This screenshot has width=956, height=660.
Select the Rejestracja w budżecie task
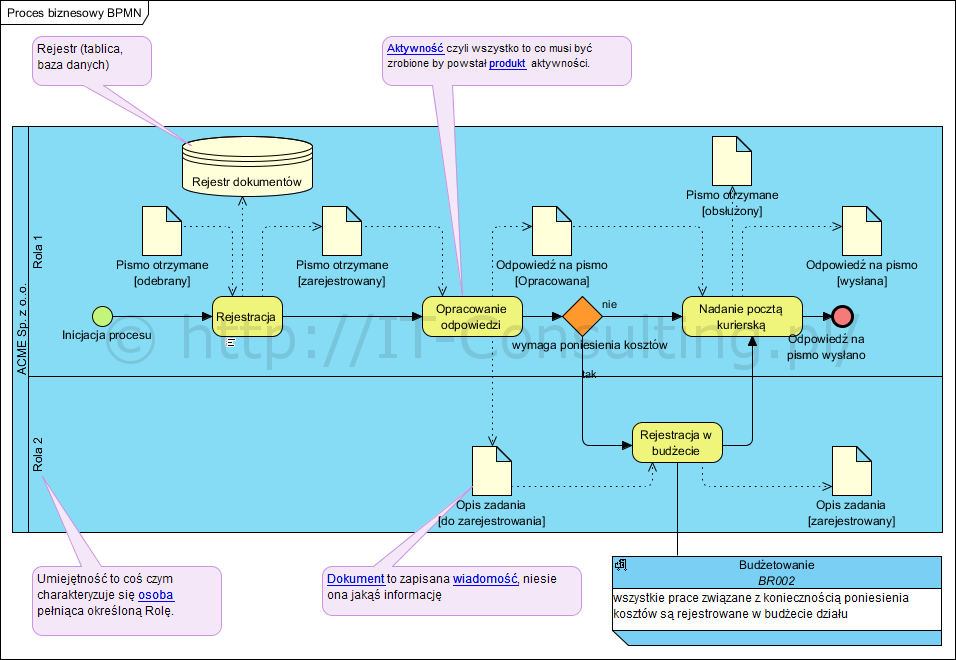[x=677, y=442]
